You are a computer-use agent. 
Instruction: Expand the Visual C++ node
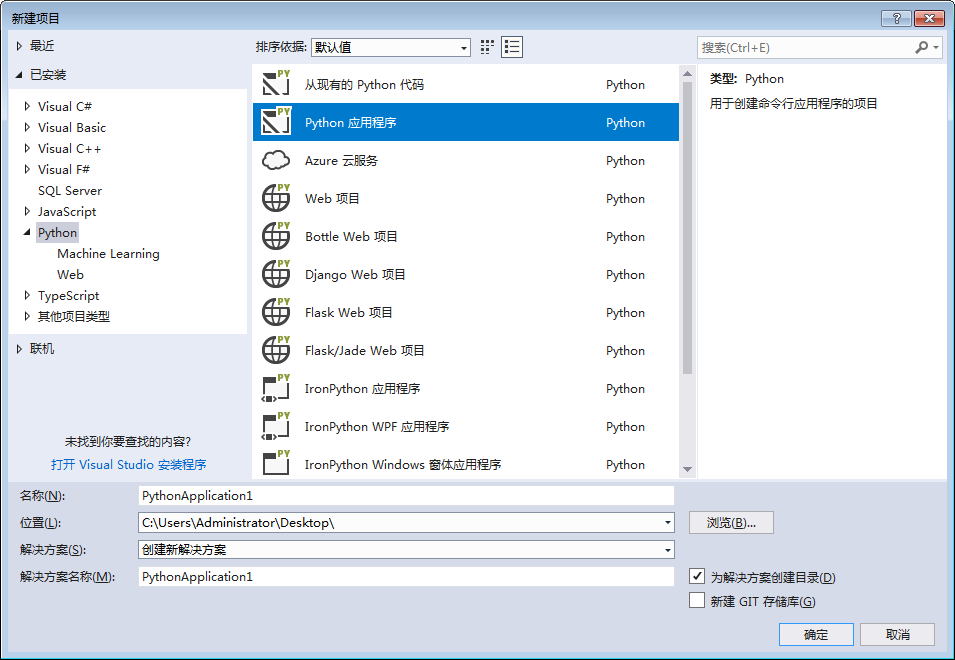27,148
